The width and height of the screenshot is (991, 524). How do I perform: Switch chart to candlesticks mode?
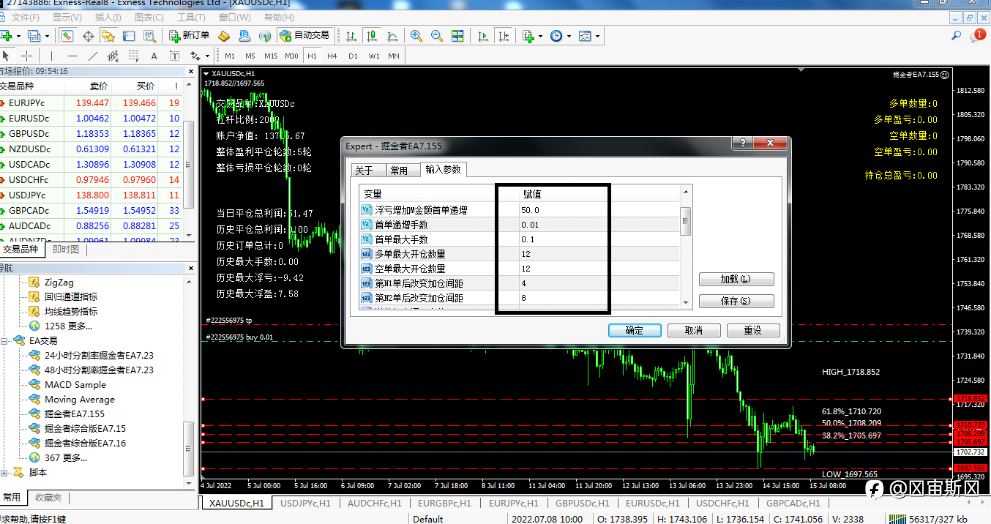pos(372,36)
